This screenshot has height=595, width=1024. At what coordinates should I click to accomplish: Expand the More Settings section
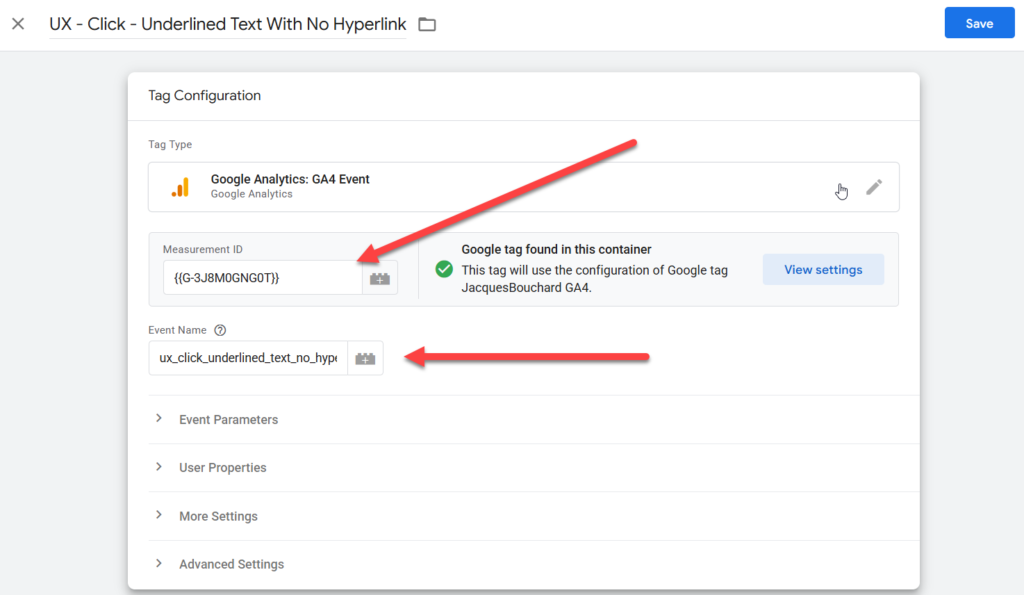218,516
